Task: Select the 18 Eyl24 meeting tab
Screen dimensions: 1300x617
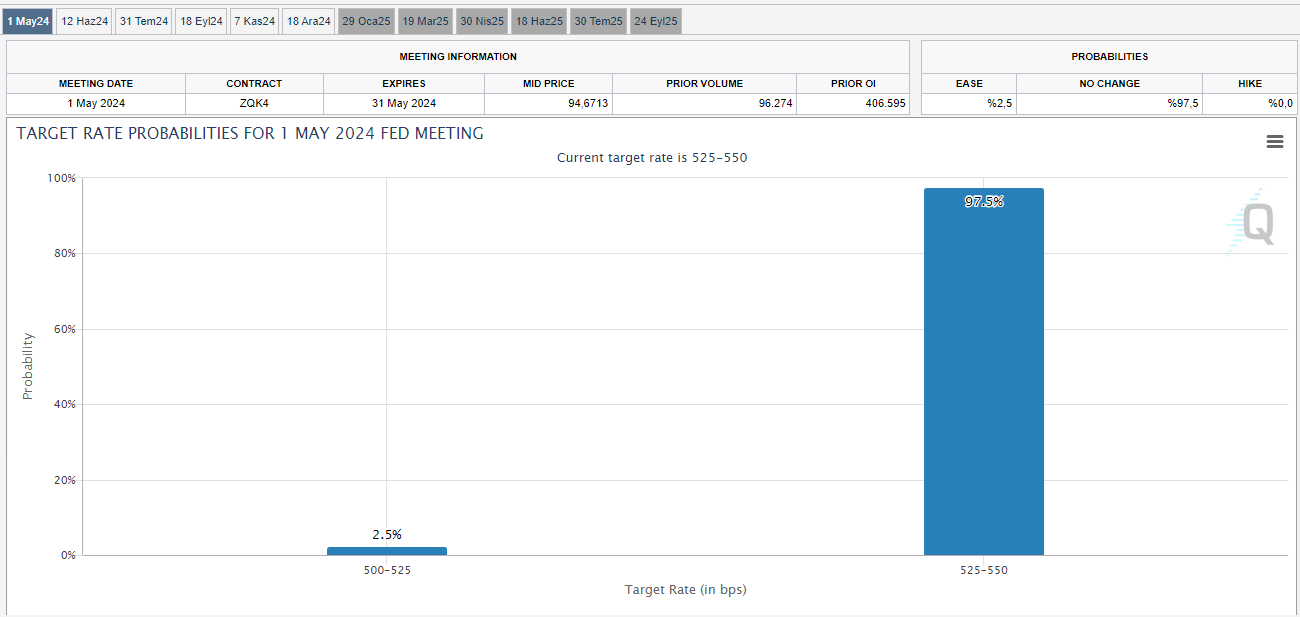Action: [x=201, y=21]
